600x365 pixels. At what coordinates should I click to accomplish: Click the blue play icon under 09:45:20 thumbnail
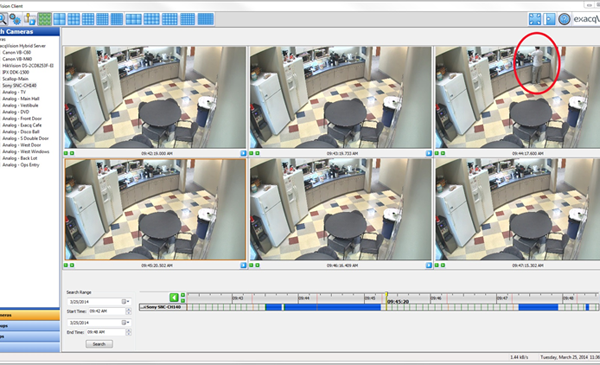click(243, 265)
